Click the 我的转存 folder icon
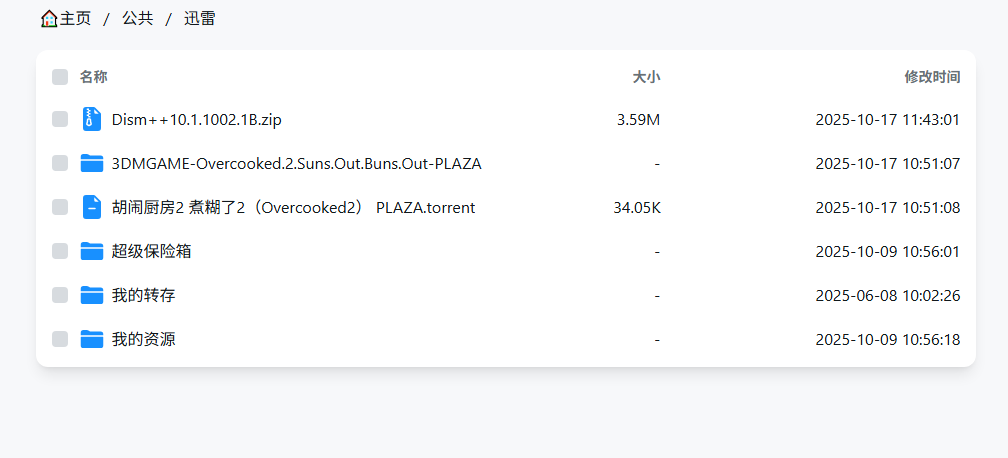 92,295
